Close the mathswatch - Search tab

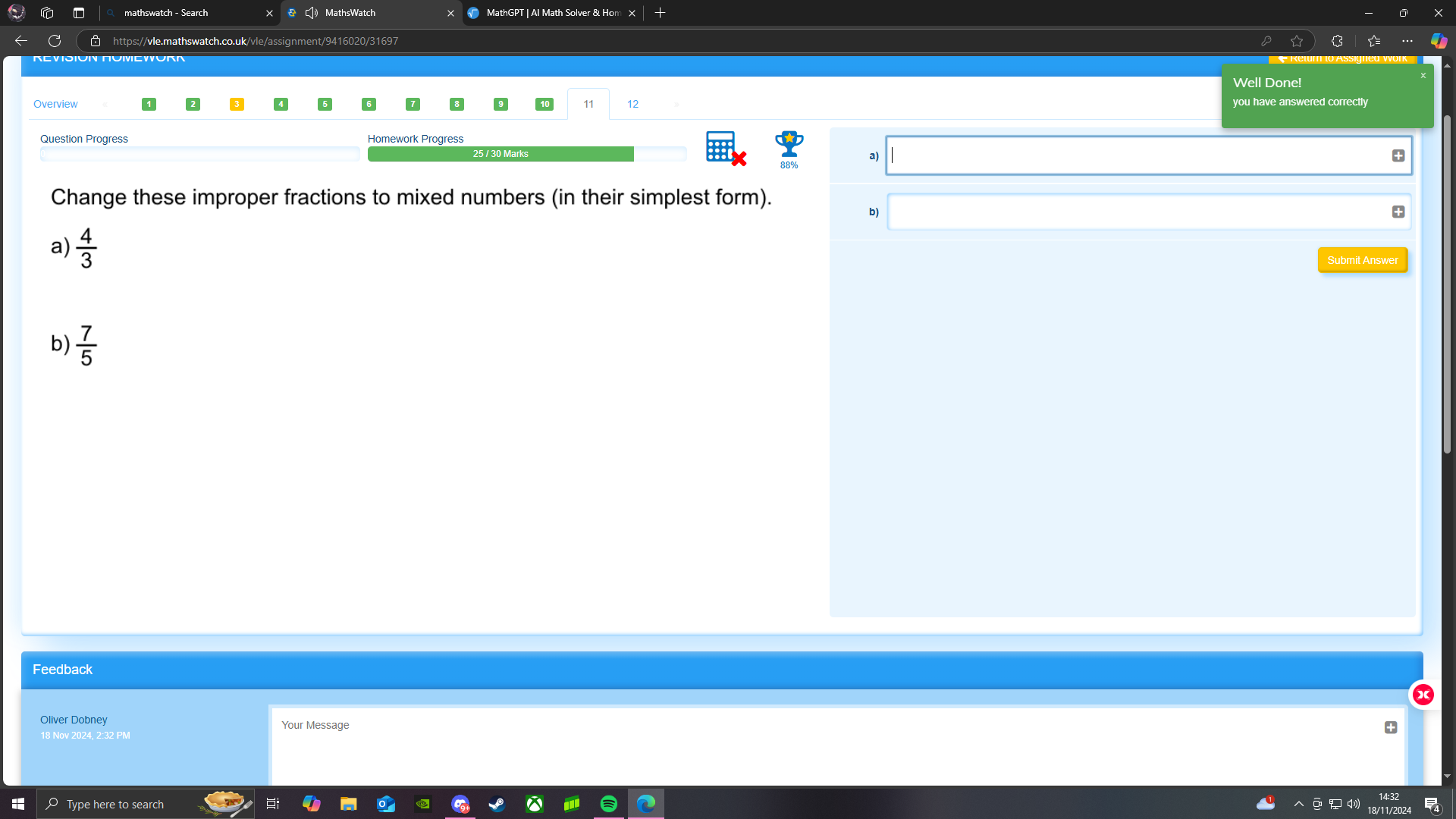point(269,13)
